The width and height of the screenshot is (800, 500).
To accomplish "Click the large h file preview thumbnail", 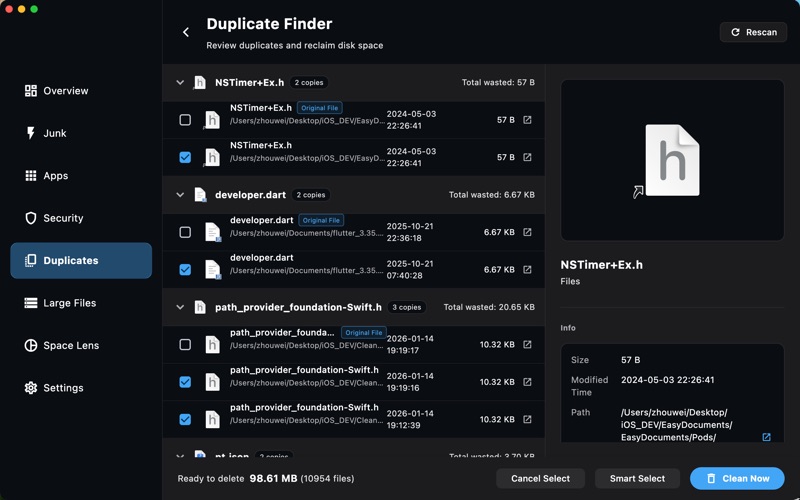I will [672, 160].
